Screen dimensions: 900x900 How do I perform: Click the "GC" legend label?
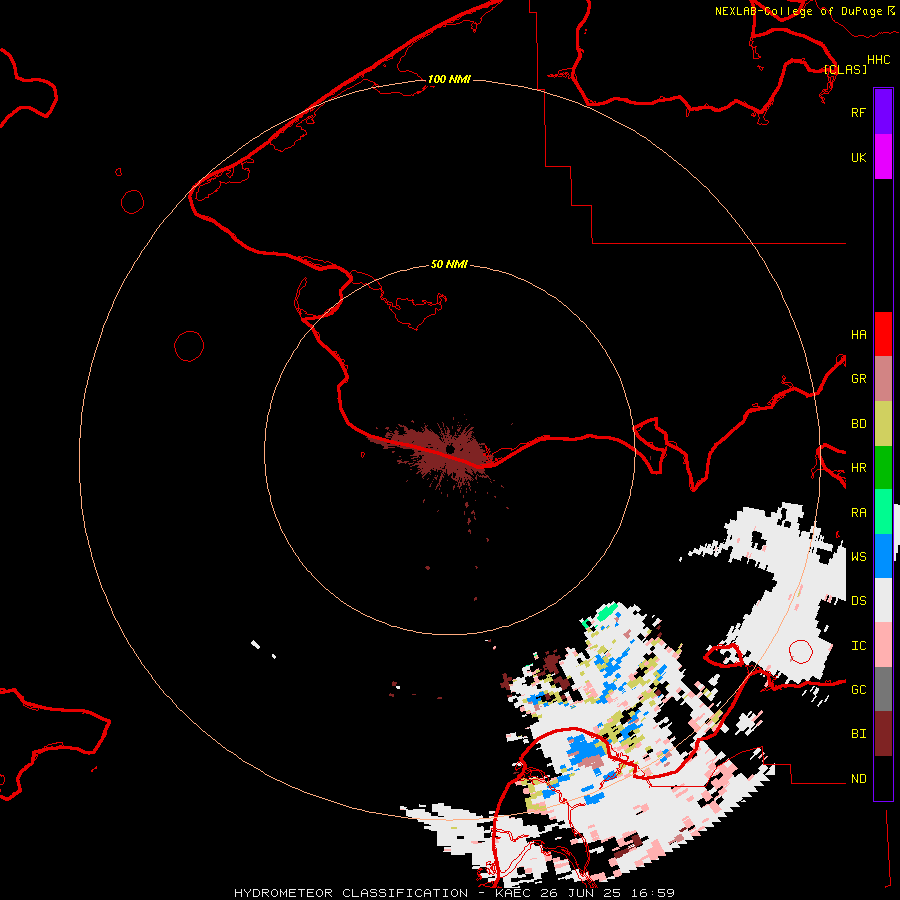[858, 689]
